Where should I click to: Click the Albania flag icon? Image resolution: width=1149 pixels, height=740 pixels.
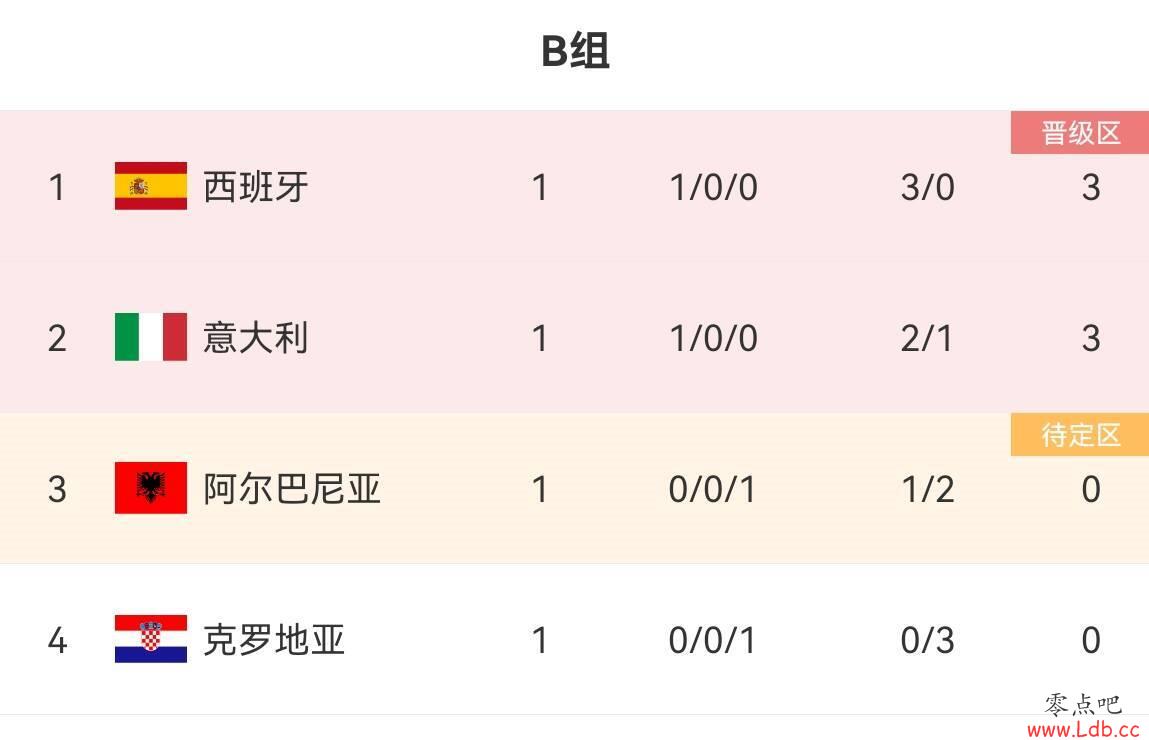pos(151,488)
